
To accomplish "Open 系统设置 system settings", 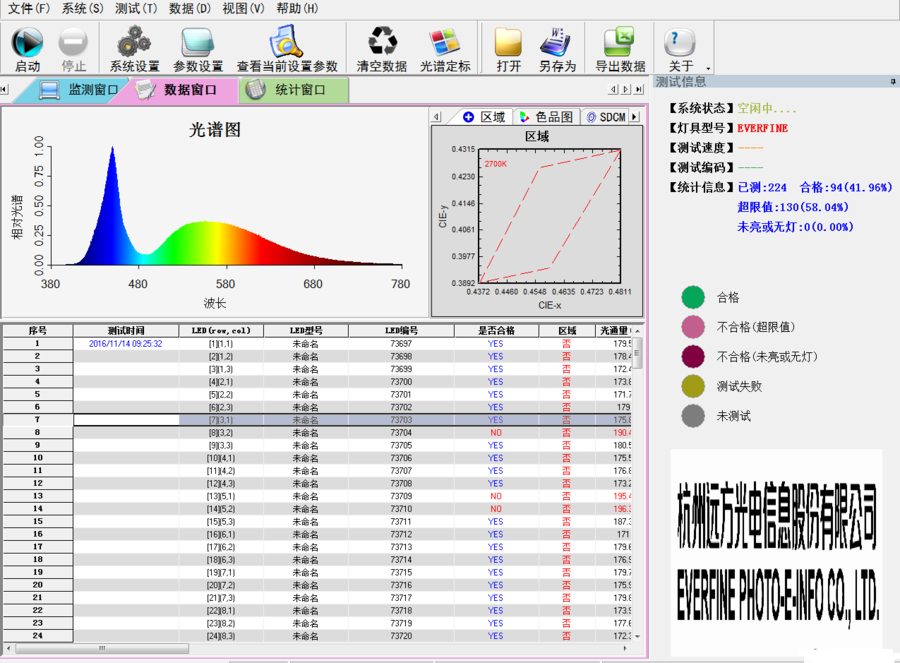I will [134, 49].
